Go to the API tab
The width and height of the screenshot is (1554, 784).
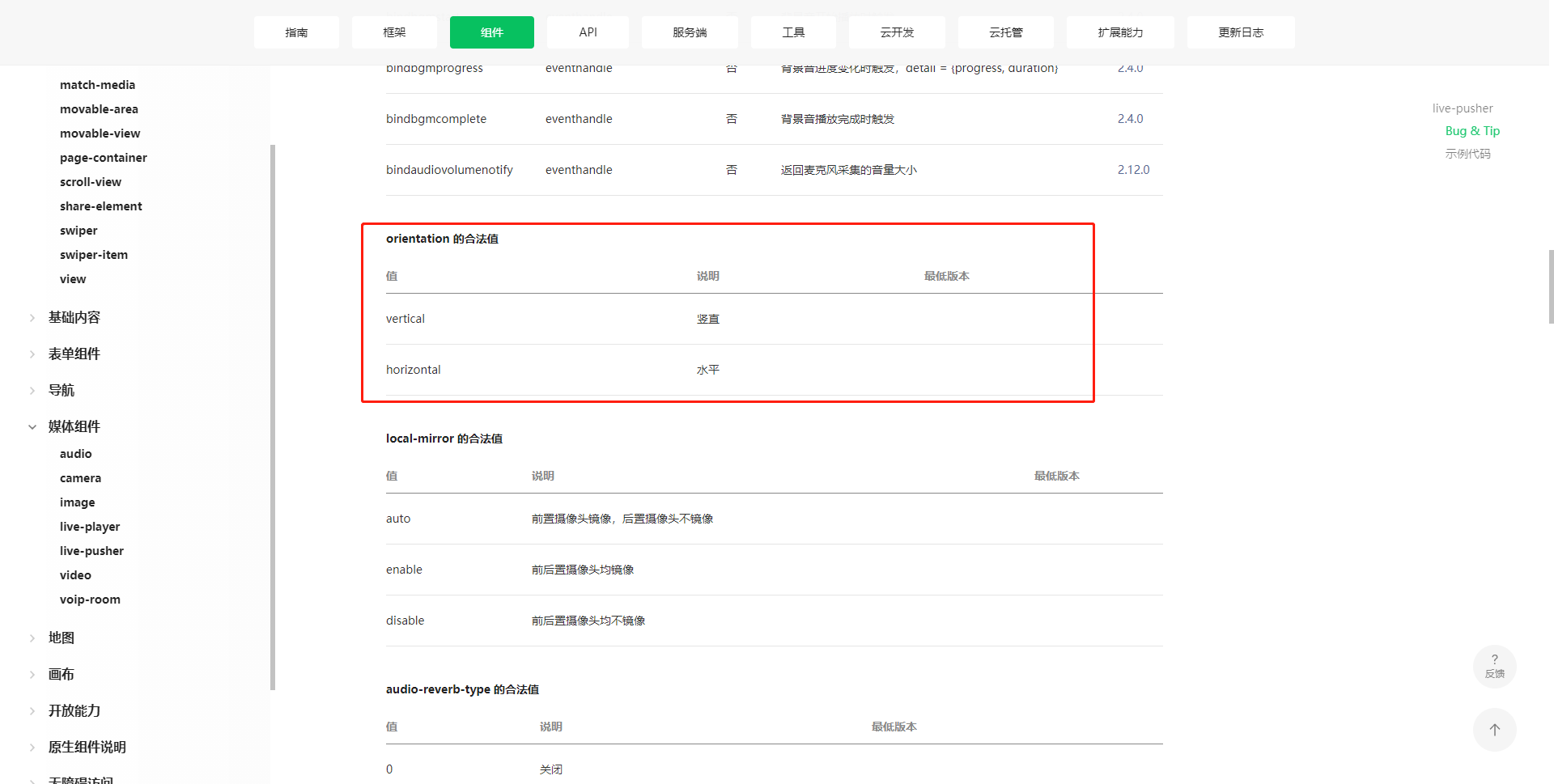point(588,32)
